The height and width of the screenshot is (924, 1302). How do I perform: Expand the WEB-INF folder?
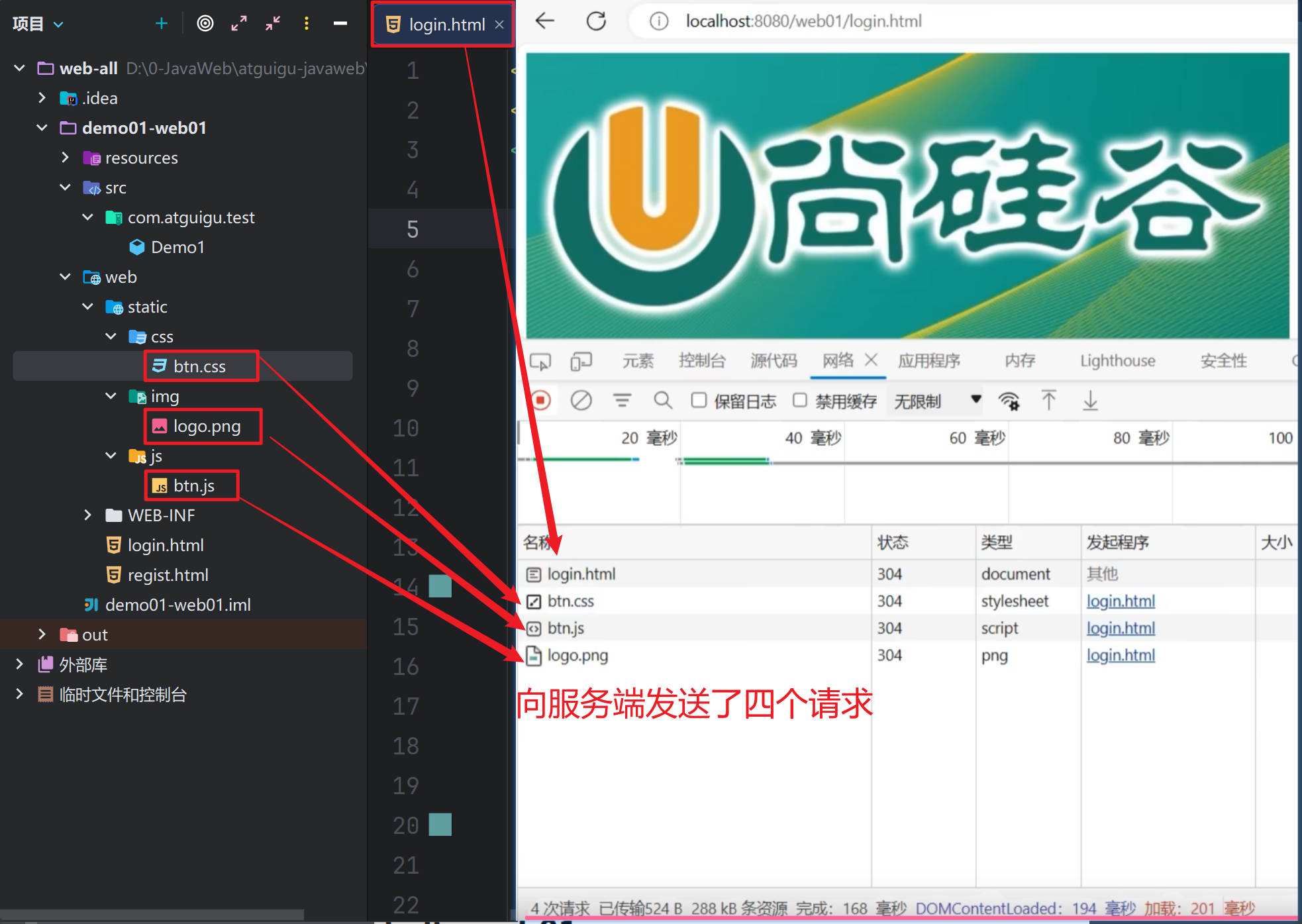87,515
